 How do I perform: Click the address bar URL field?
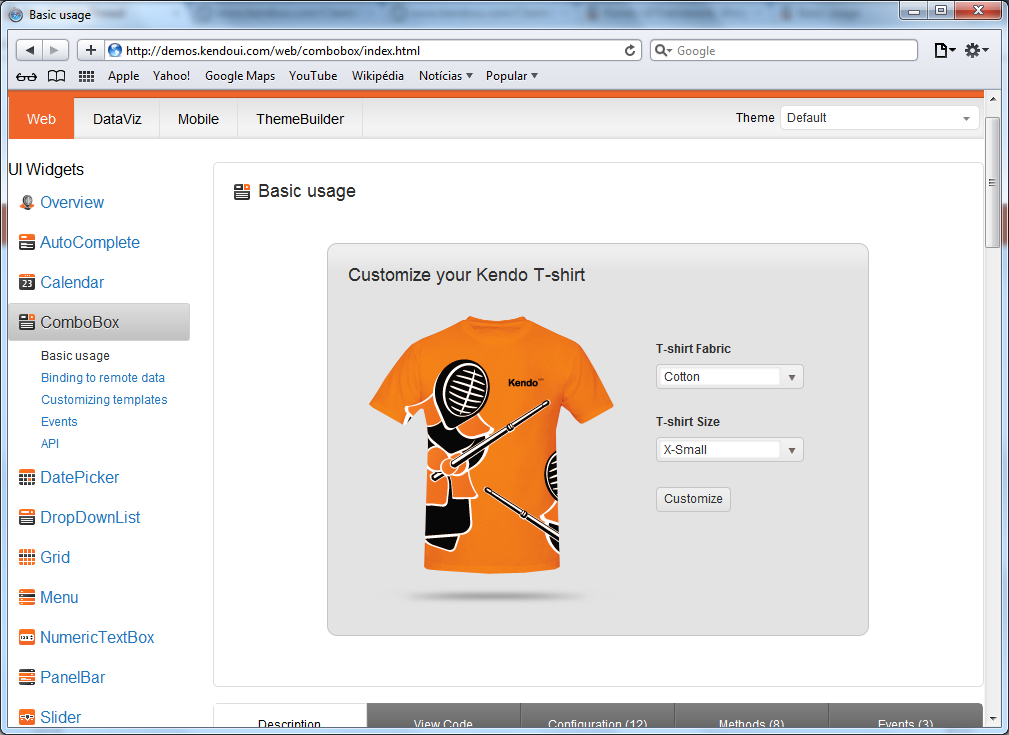[373, 50]
